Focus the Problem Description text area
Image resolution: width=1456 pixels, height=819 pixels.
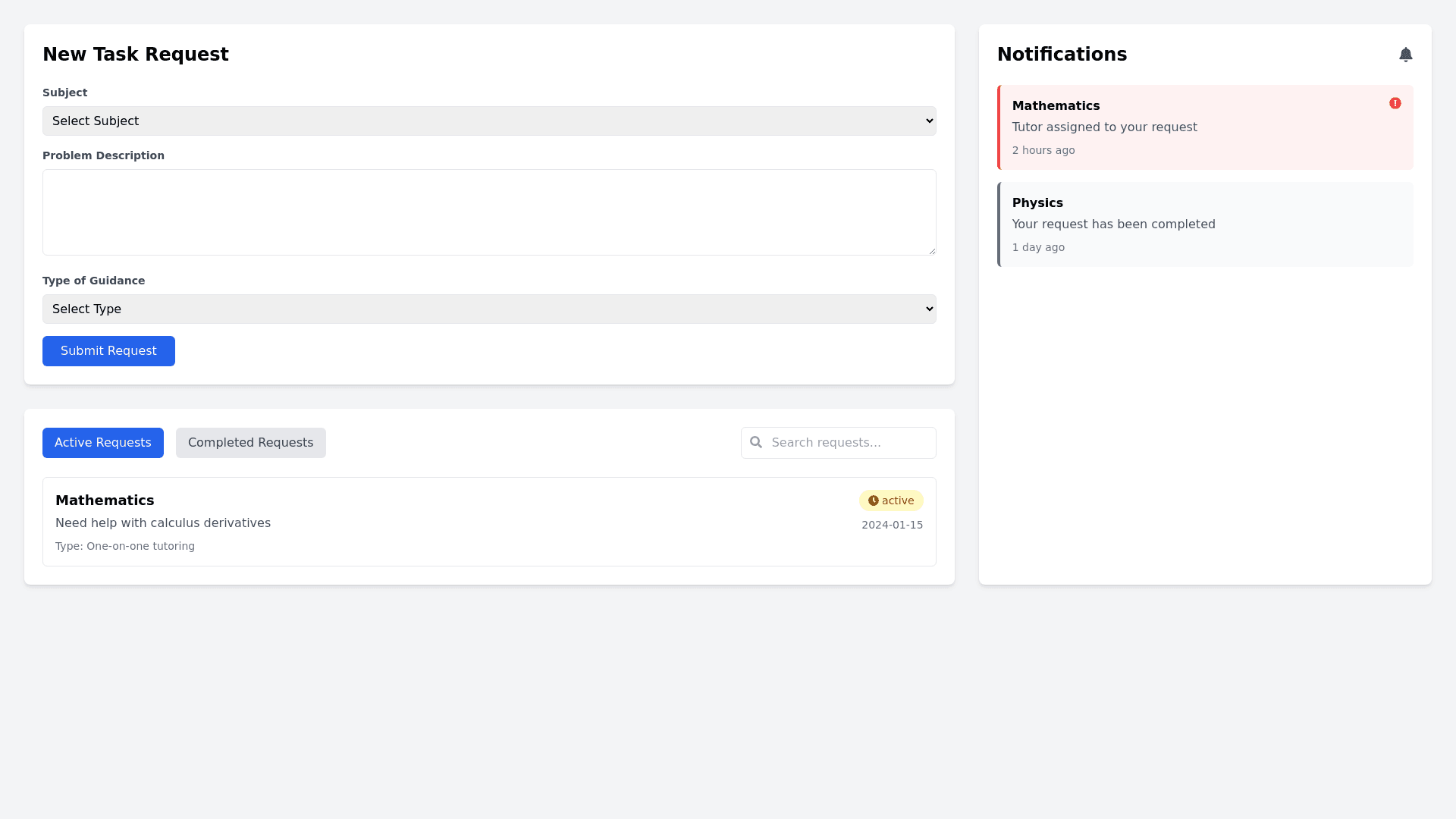click(488, 212)
